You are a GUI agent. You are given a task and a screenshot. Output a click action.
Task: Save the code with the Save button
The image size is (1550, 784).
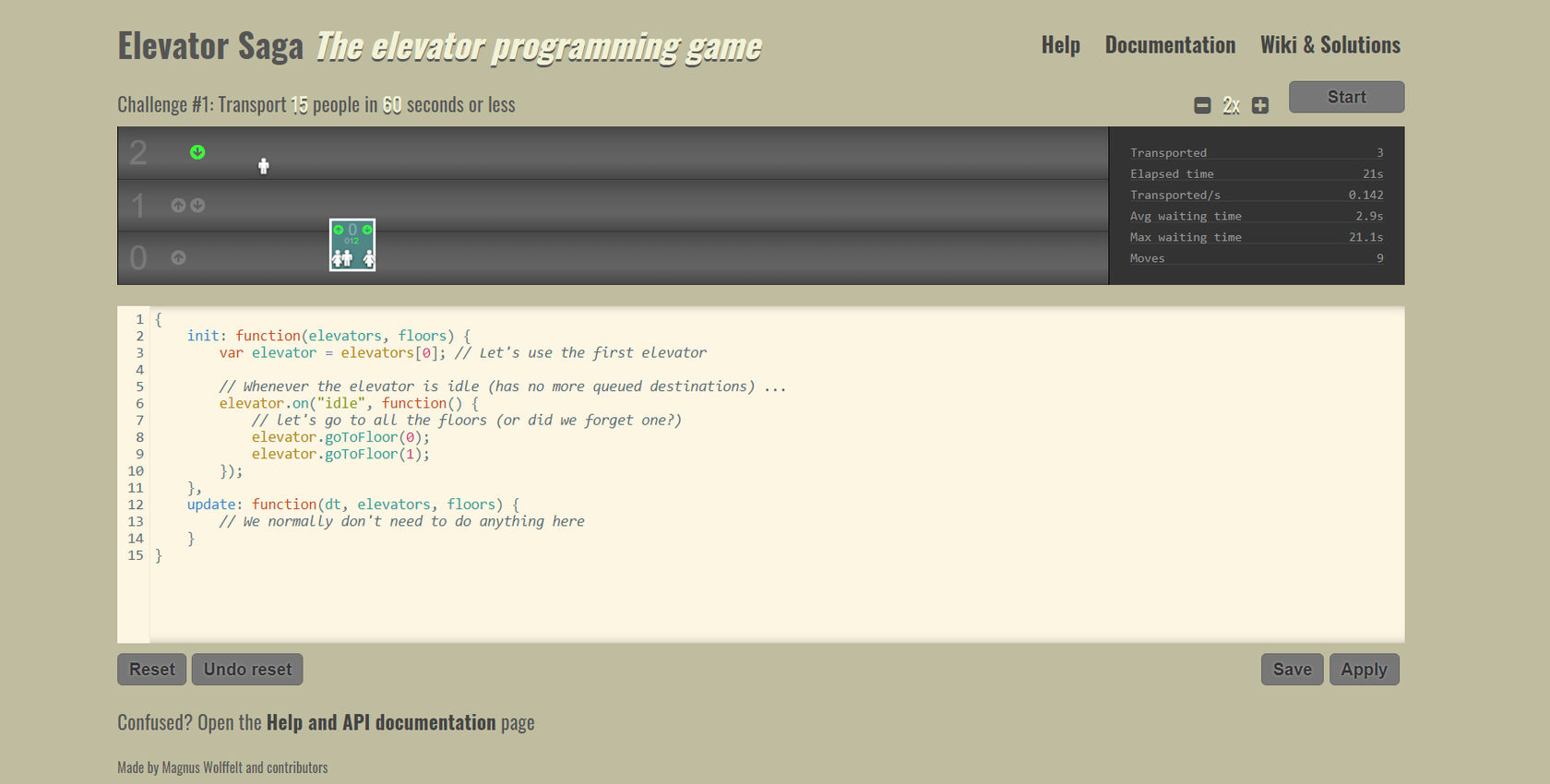(x=1293, y=670)
